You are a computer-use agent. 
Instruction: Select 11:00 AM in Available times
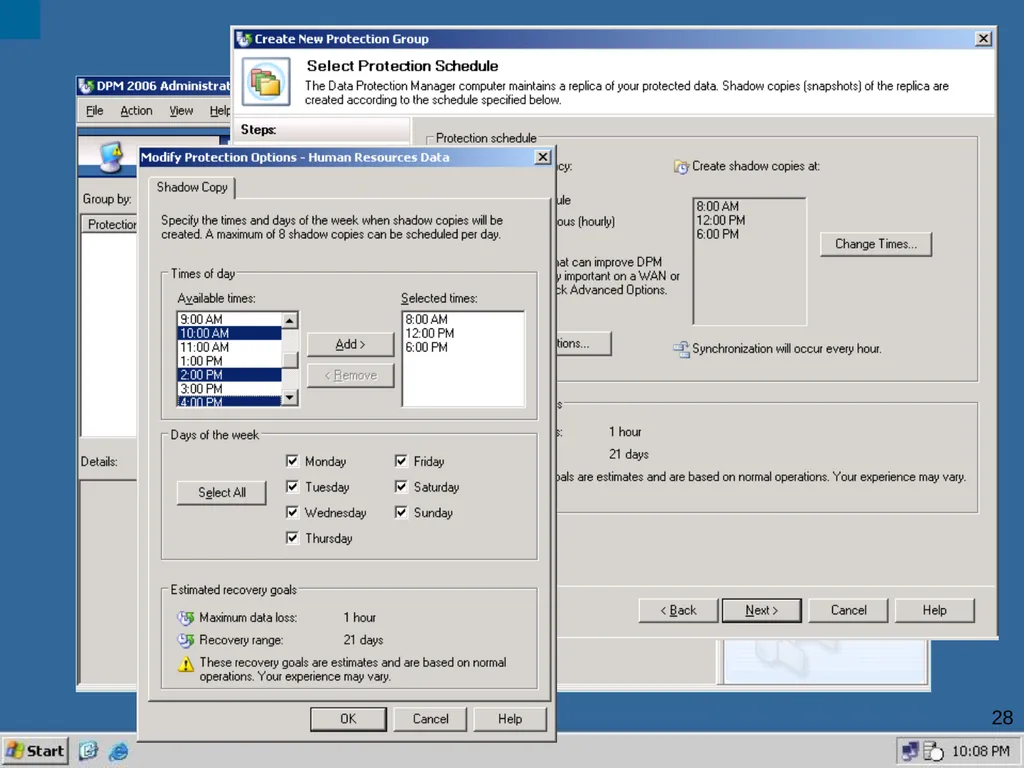230,347
